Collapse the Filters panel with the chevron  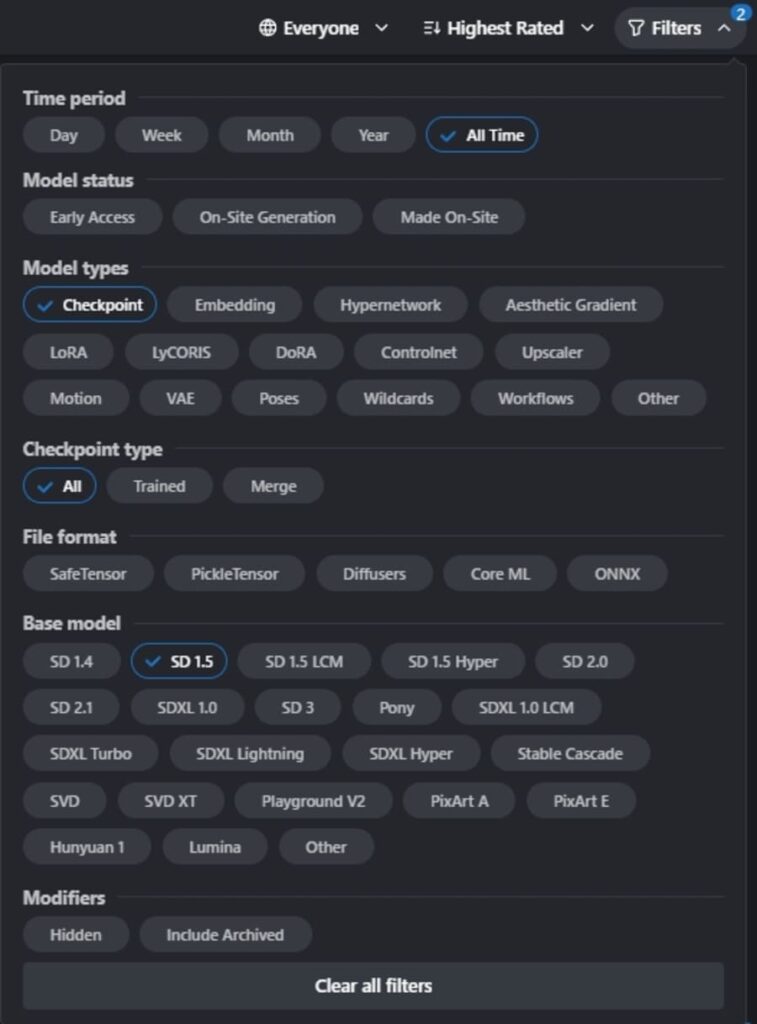click(x=724, y=28)
